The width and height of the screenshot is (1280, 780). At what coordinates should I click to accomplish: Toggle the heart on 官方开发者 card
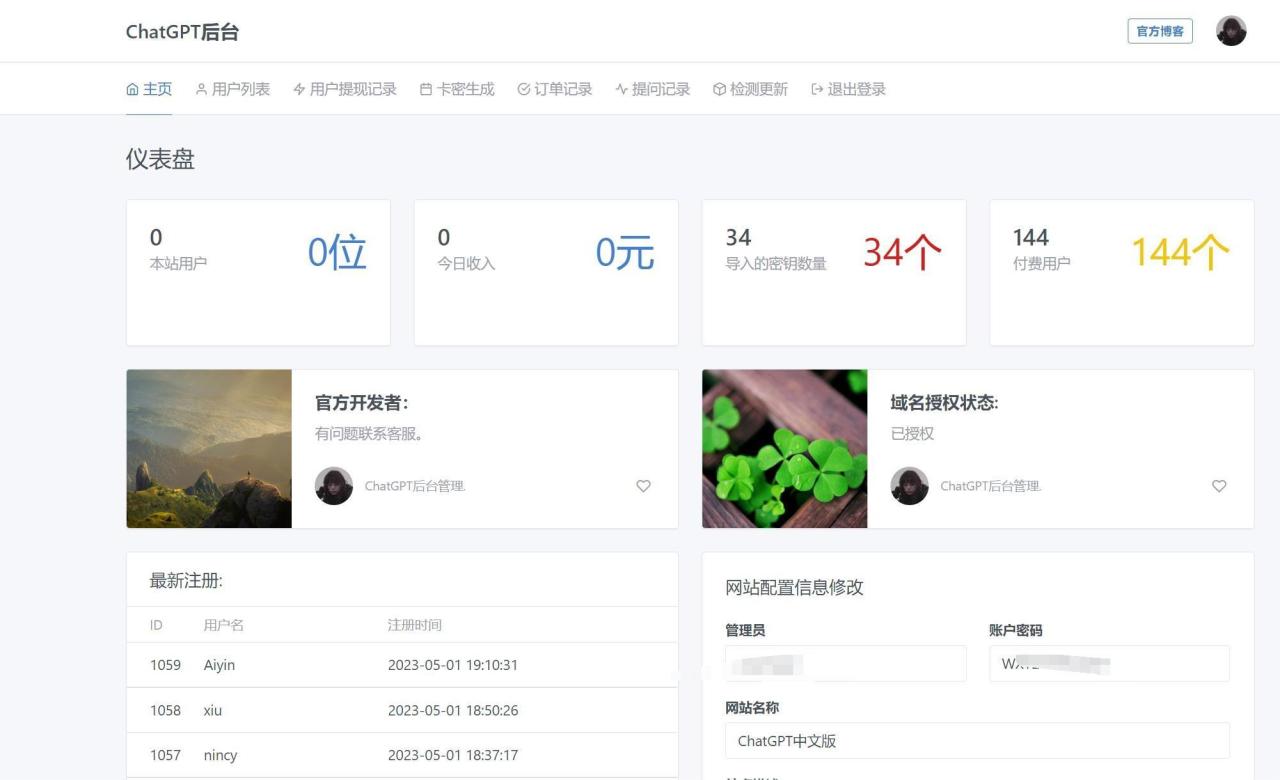click(x=643, y=486)
